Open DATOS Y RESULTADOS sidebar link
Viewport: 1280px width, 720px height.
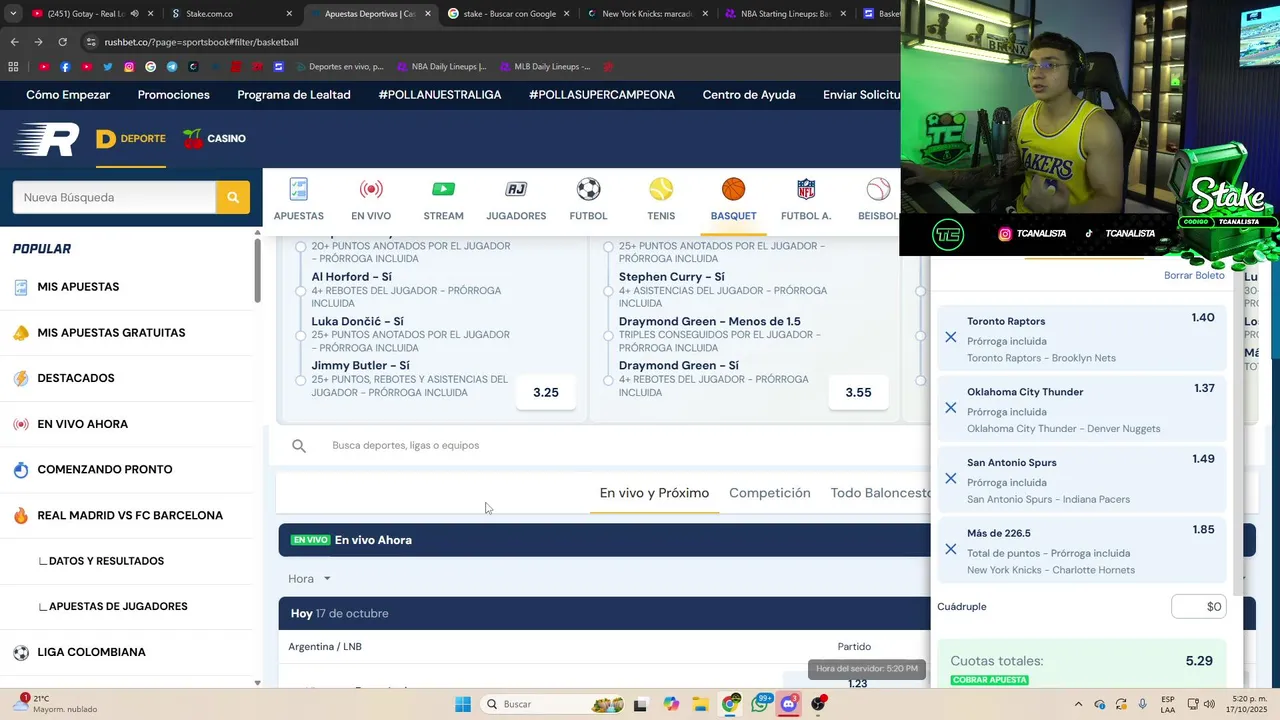[106, 561]
